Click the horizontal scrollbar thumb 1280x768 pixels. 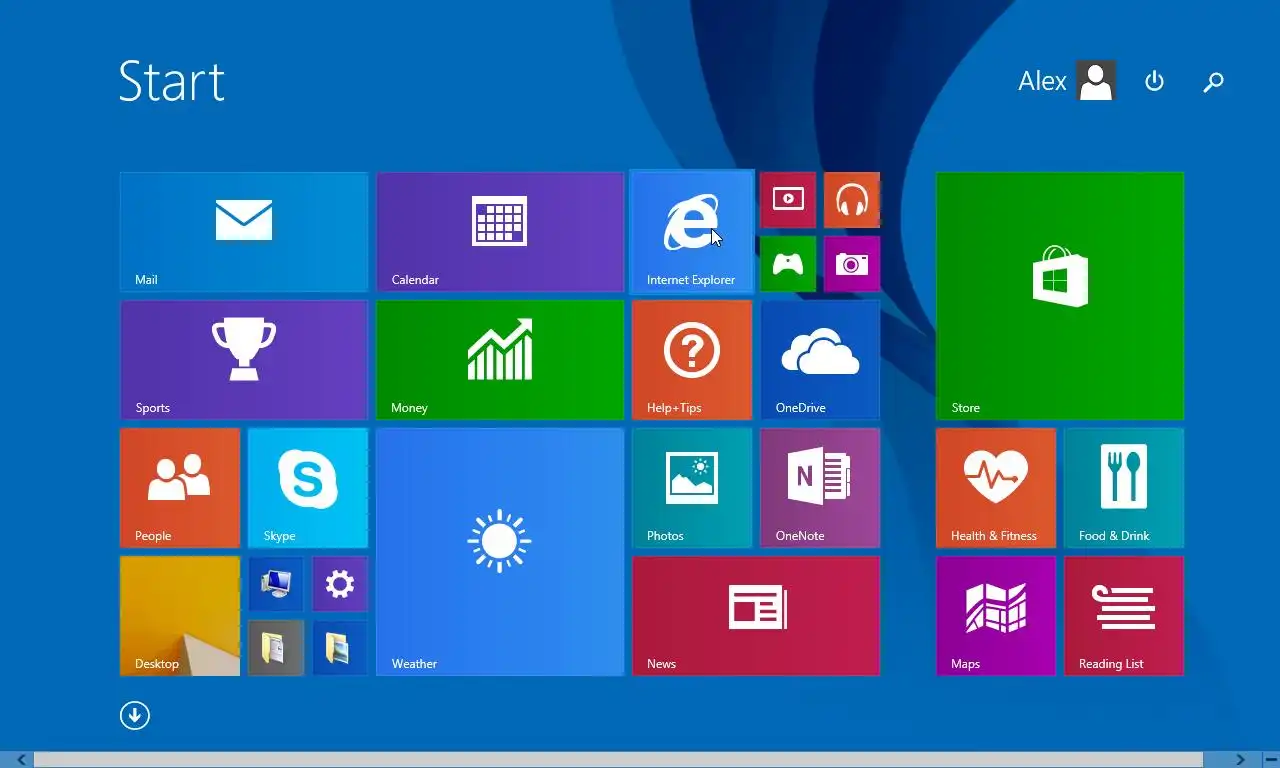tap(619, 760)
